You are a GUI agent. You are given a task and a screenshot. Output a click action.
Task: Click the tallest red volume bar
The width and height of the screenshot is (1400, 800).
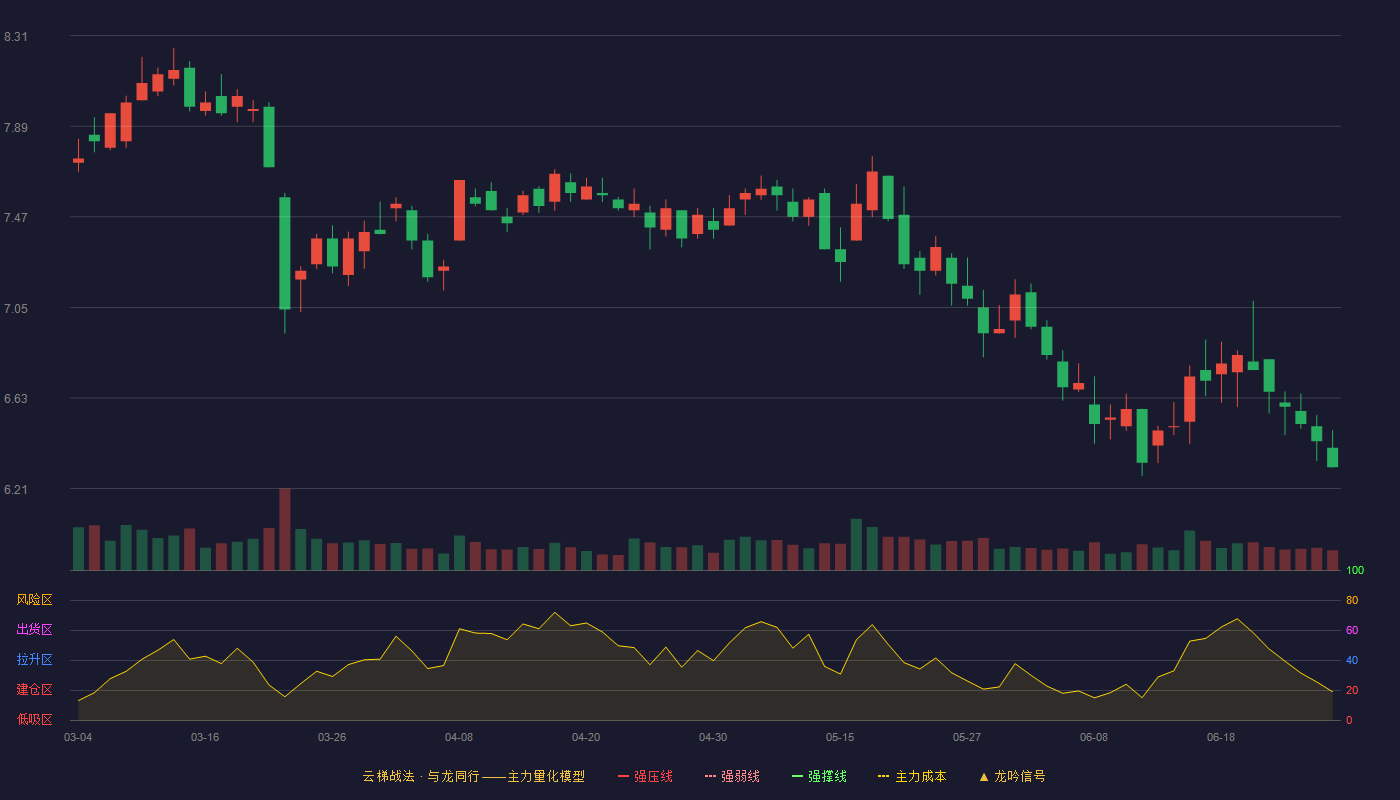285,529
